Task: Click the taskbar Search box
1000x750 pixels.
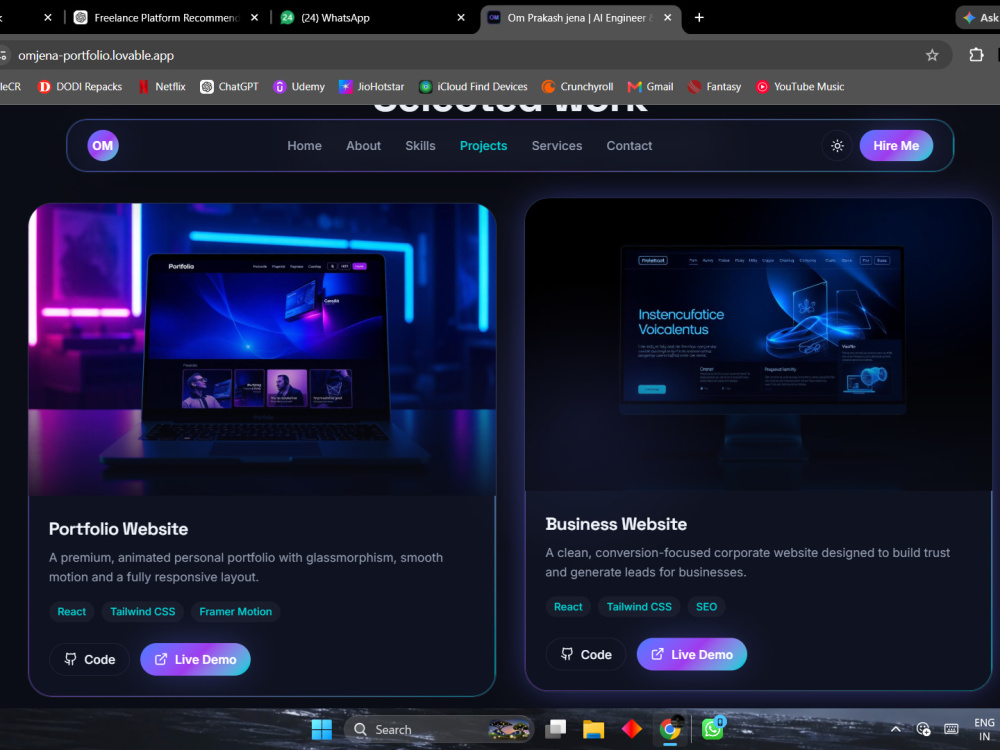Action: click(438, 729)
